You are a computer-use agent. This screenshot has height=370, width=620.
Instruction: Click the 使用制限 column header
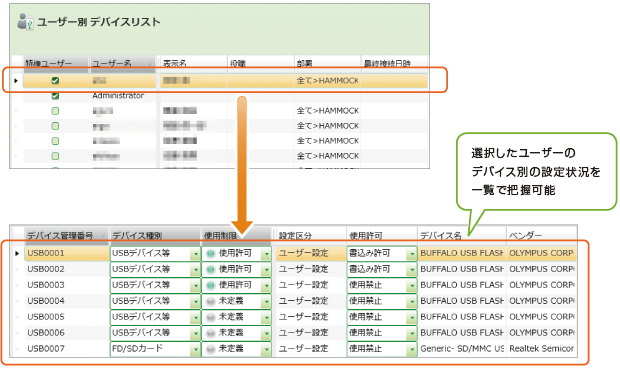click(x=236, y=235)
